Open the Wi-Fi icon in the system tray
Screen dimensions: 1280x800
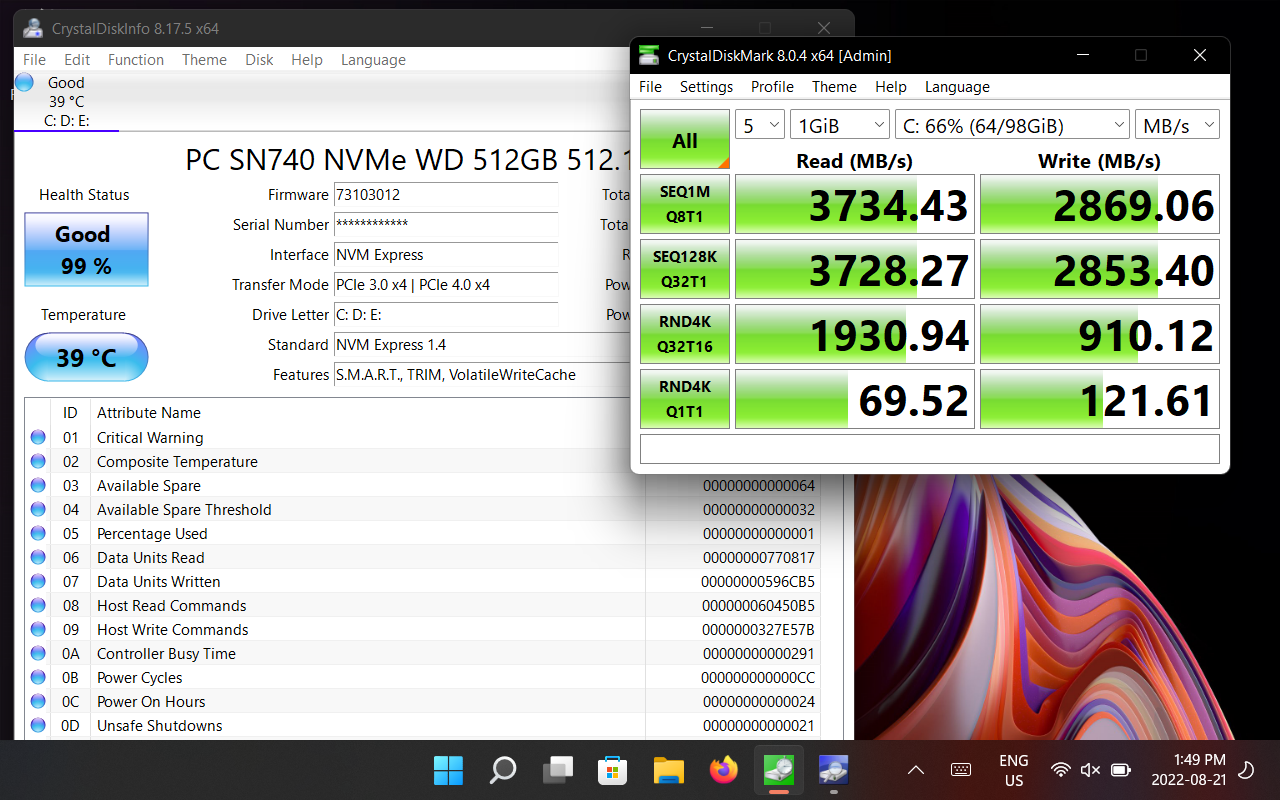(1060, 770)
